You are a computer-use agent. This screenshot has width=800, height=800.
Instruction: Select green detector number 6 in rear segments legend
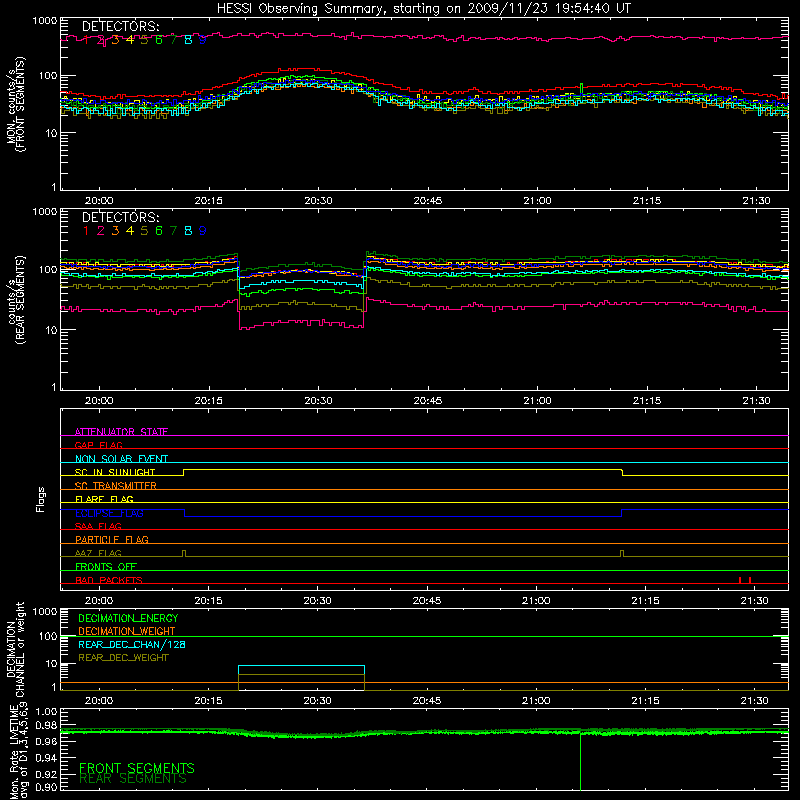click(159, 231)
